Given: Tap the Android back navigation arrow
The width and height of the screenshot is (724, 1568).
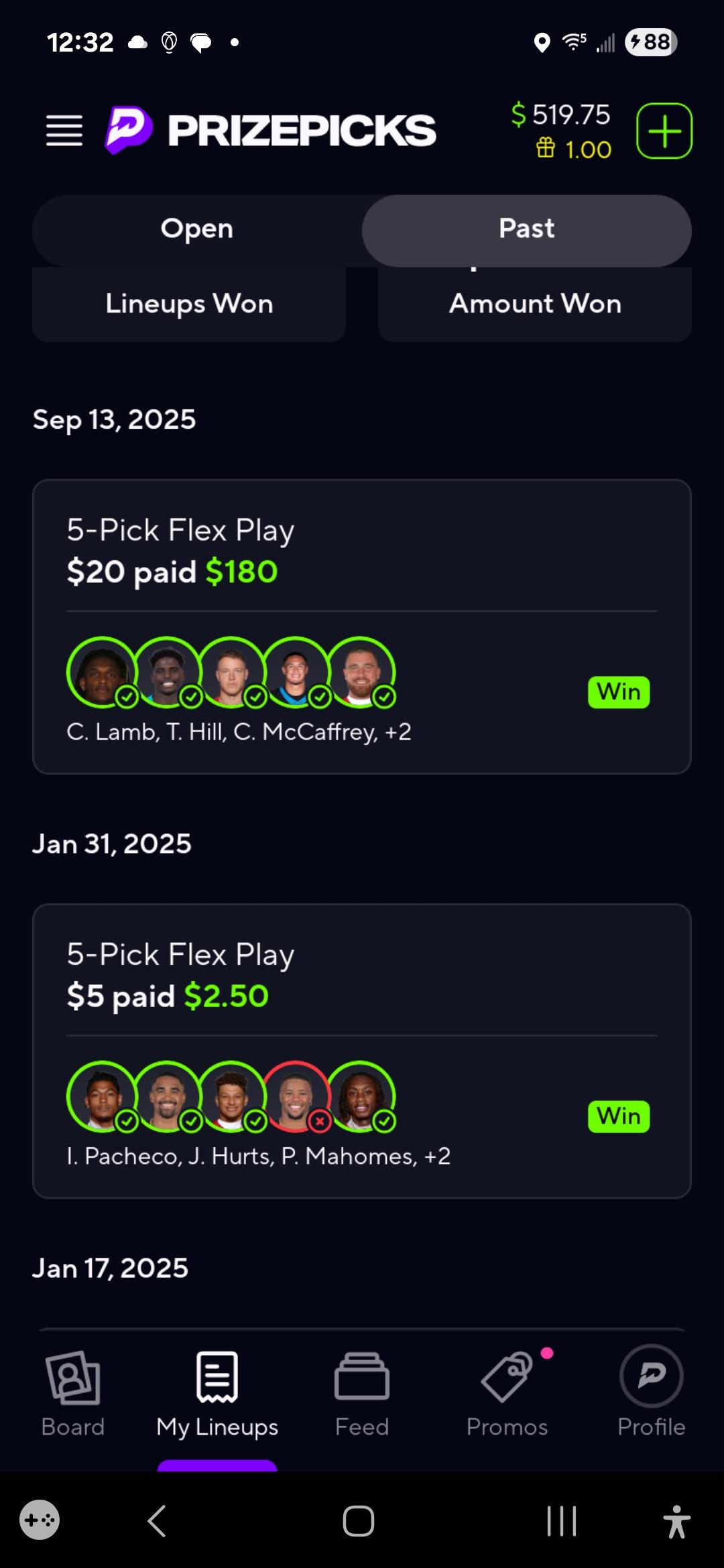Looking at the screenshot, I should [x=157, y=1520].
